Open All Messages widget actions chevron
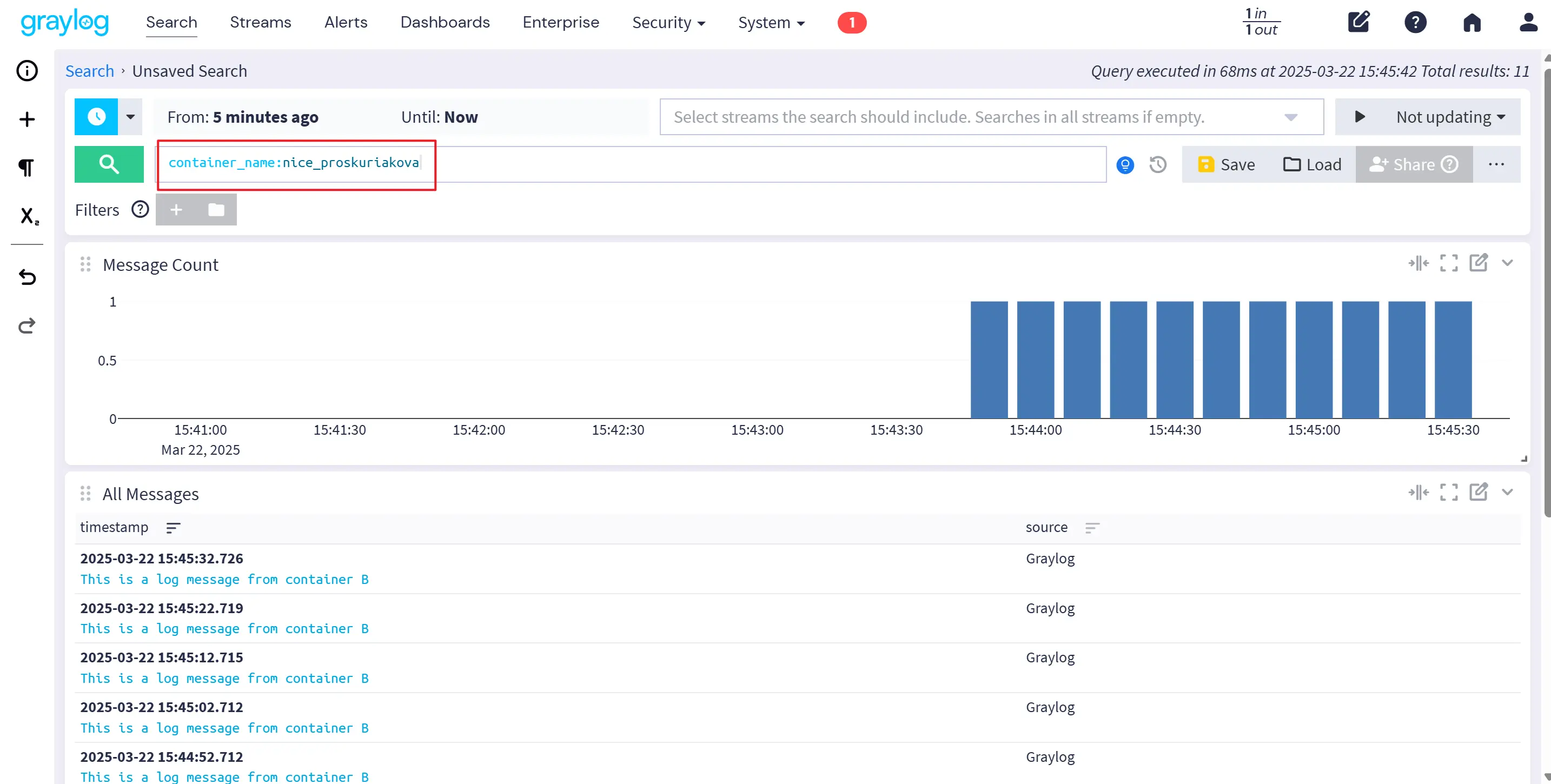The height and width of the screenshot is (784, 1551). [x=1507, y=492]
